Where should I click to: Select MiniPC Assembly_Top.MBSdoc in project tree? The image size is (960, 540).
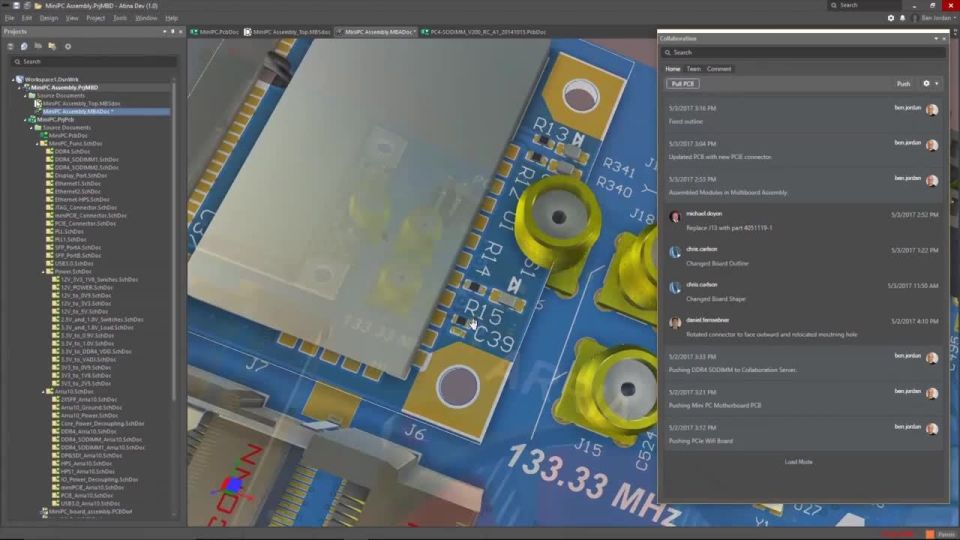click(x=81, y=104)
